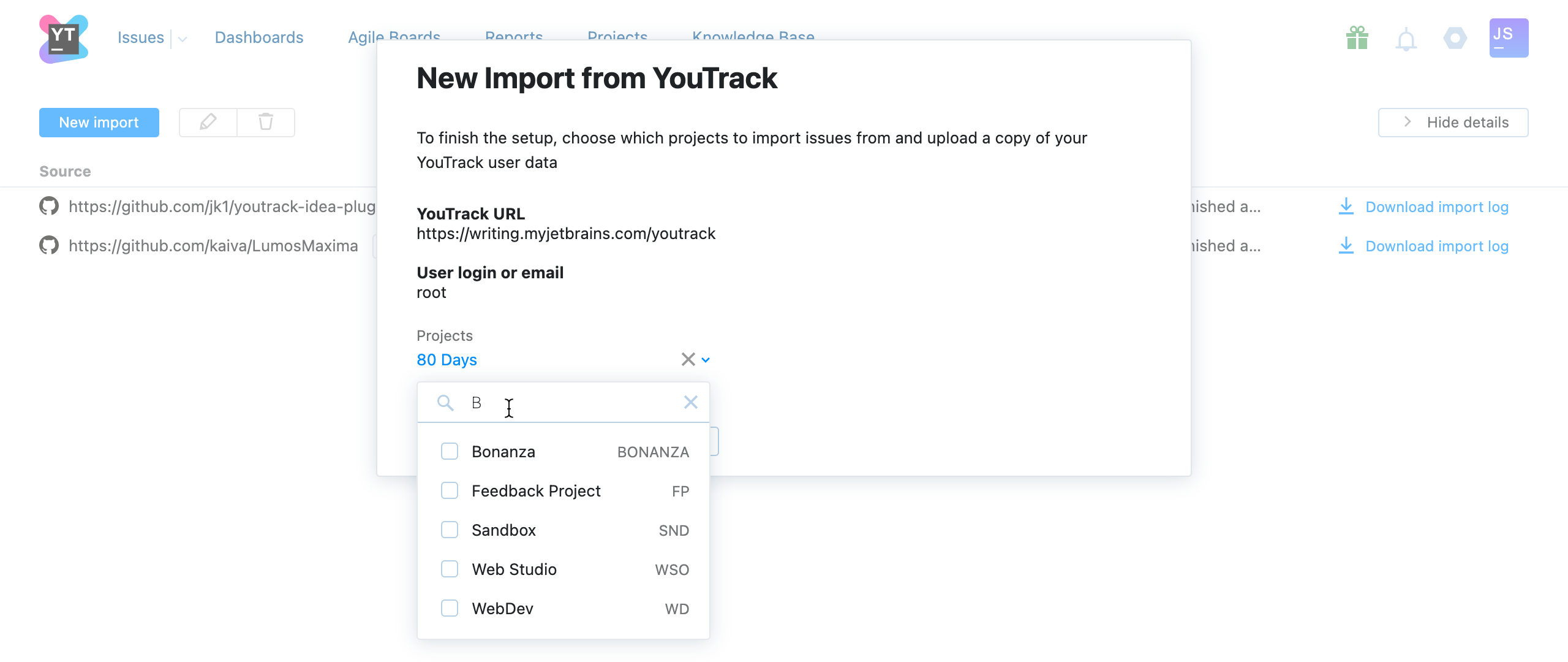The image size is (1568, 662).
Task: Open the Dashboards menu item
Action: point(259,37)
